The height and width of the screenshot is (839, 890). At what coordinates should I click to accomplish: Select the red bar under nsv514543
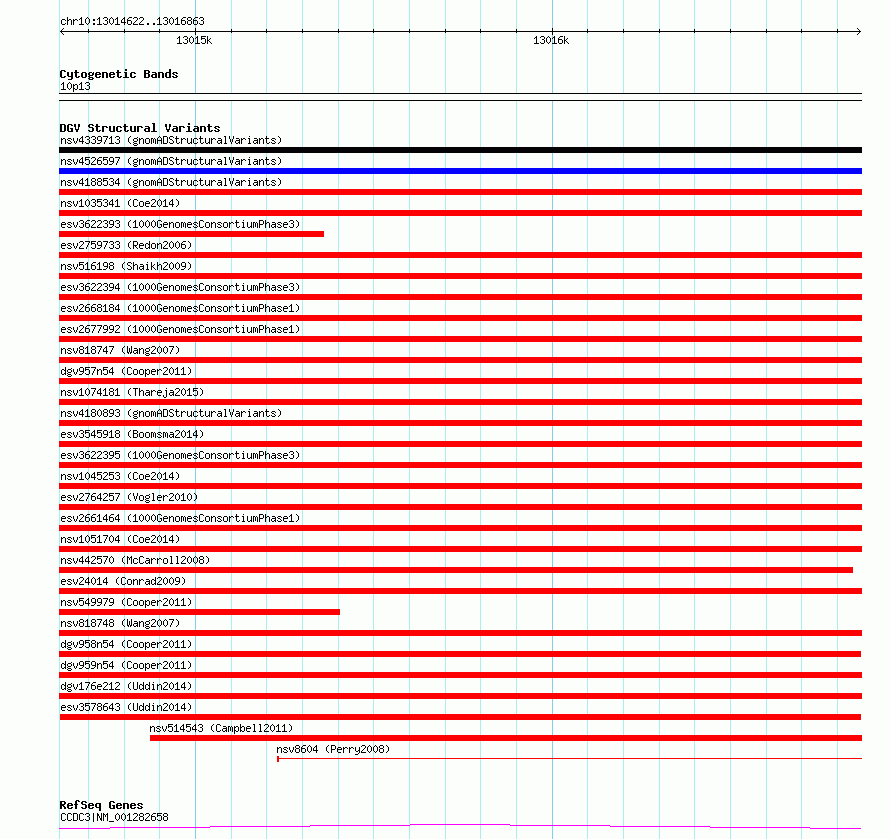coord(506,739)
